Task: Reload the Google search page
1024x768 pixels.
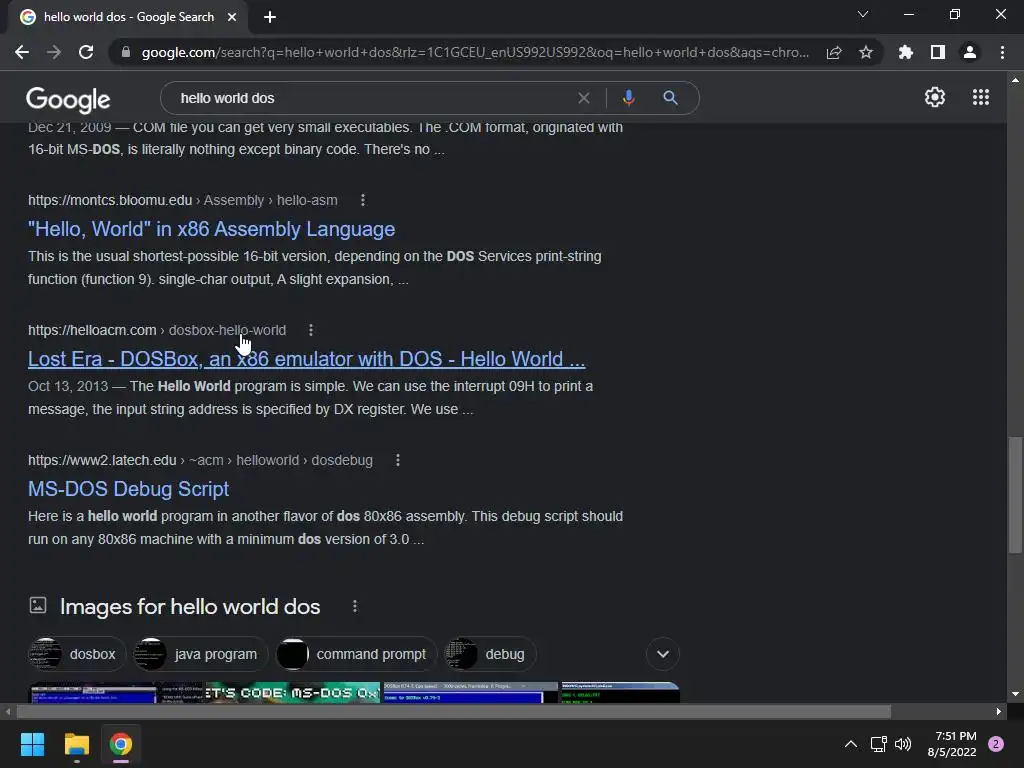Action: [x=86, y=52]
